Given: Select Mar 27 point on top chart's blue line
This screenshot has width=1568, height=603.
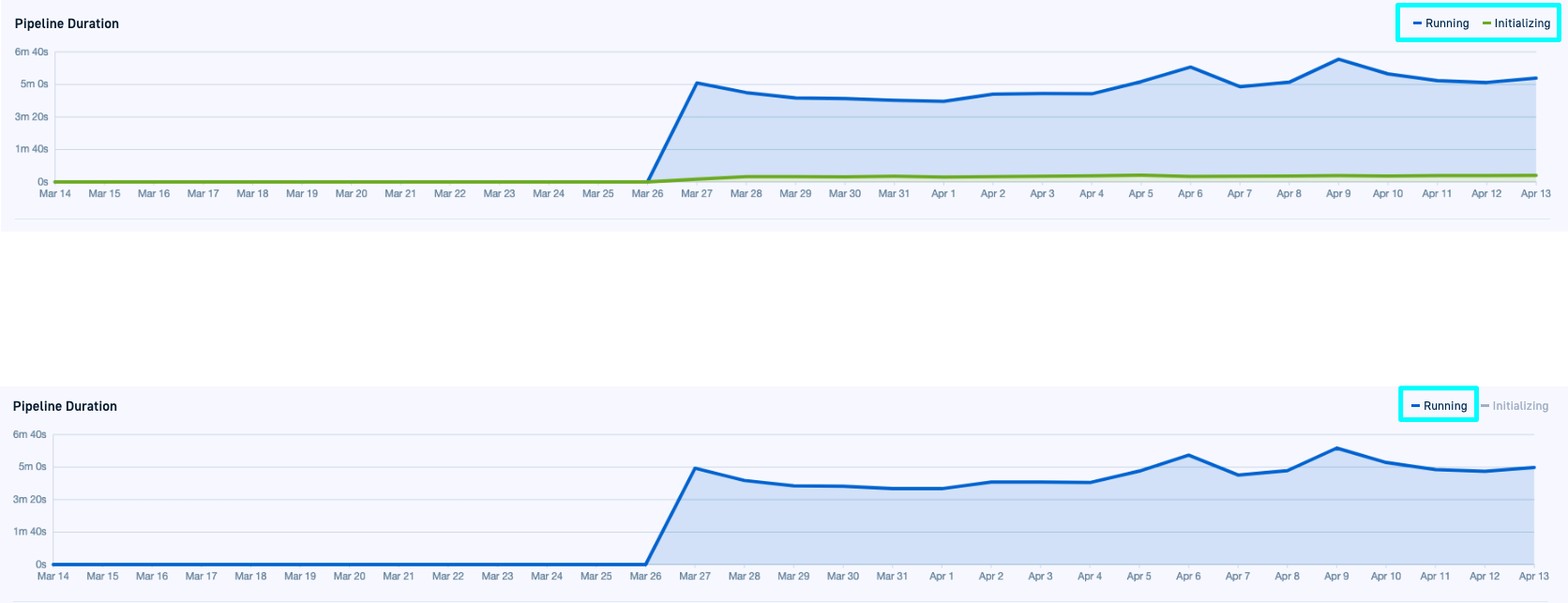Looking at the screenshot, I should click(x=697, y=83).
